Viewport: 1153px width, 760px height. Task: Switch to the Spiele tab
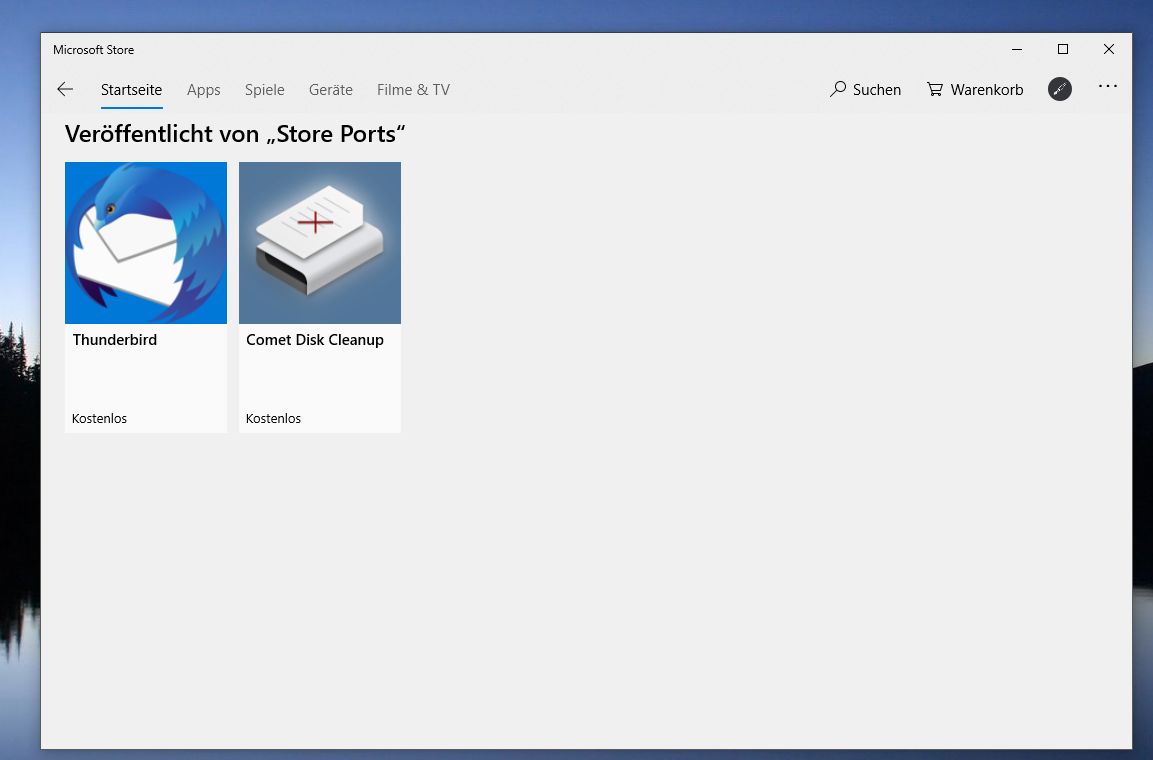tap(265, 90)
